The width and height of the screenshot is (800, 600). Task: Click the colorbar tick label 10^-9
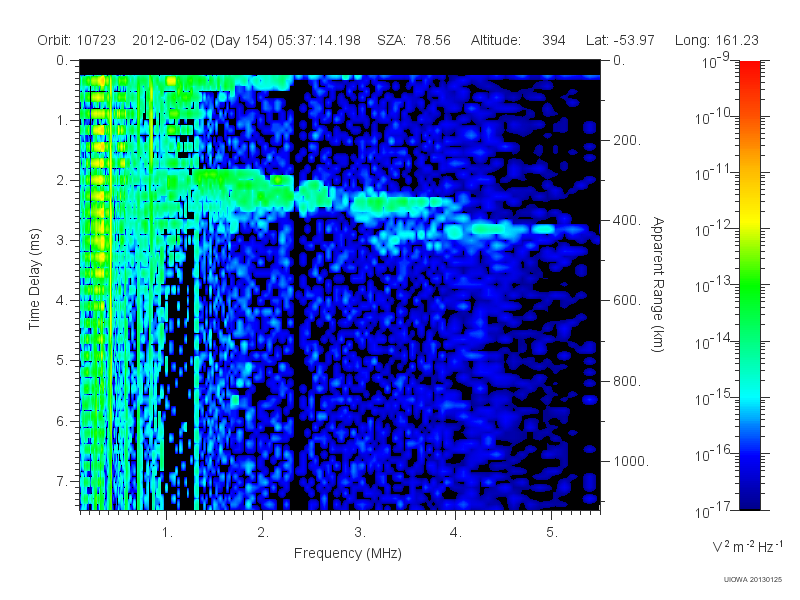[x=716, y=62]
